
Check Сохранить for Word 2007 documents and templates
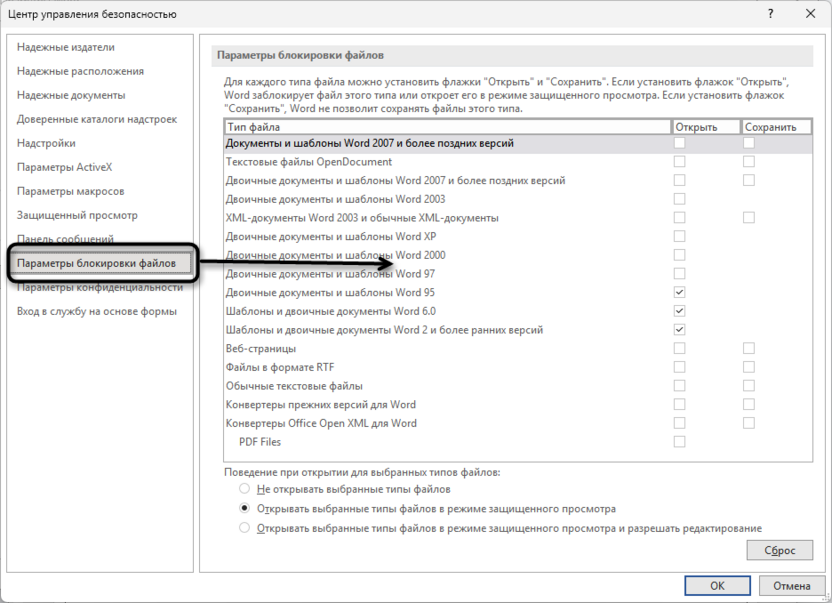(749, 143)
